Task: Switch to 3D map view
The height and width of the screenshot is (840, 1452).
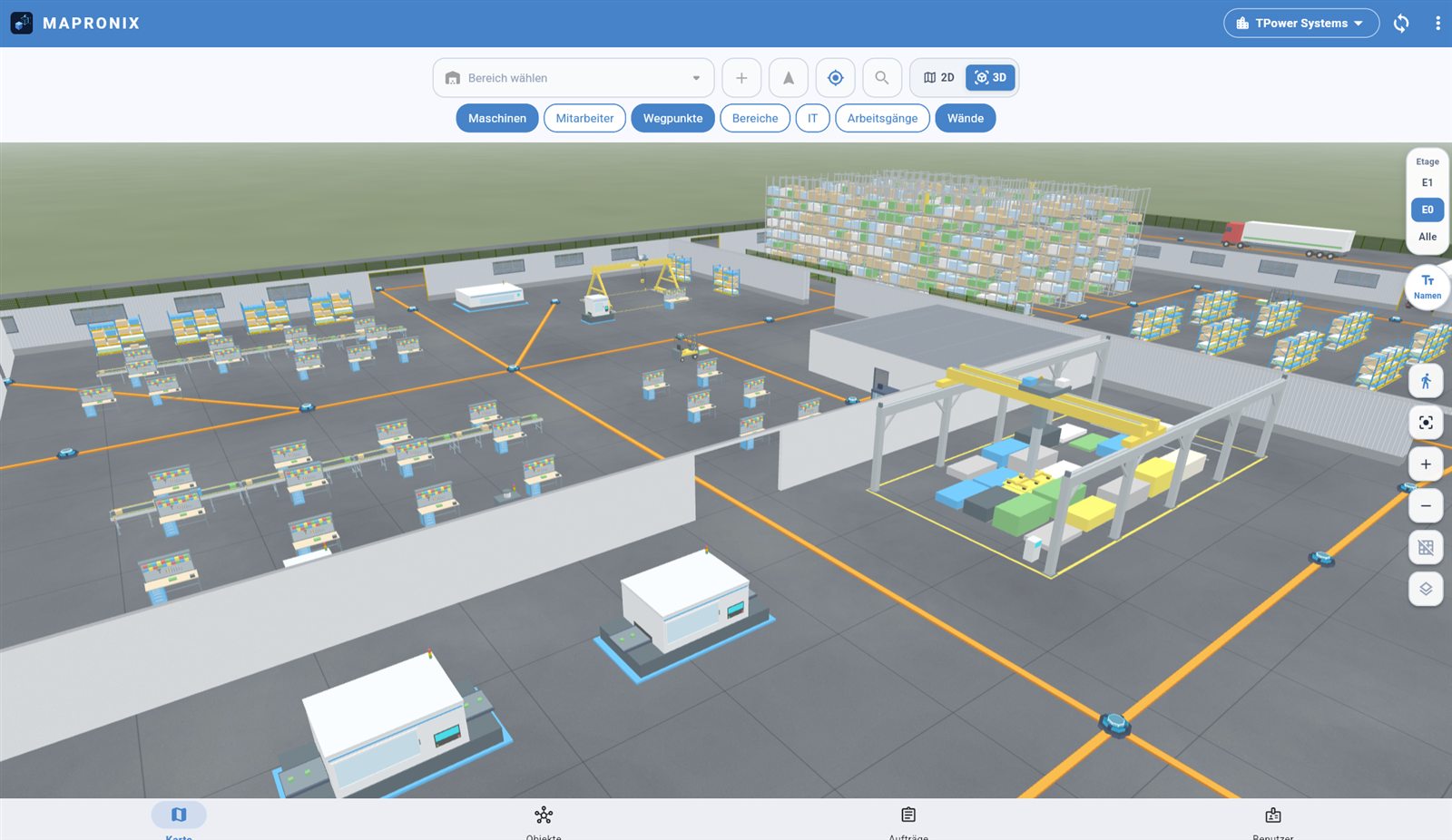Action: [x=990, y=78]
